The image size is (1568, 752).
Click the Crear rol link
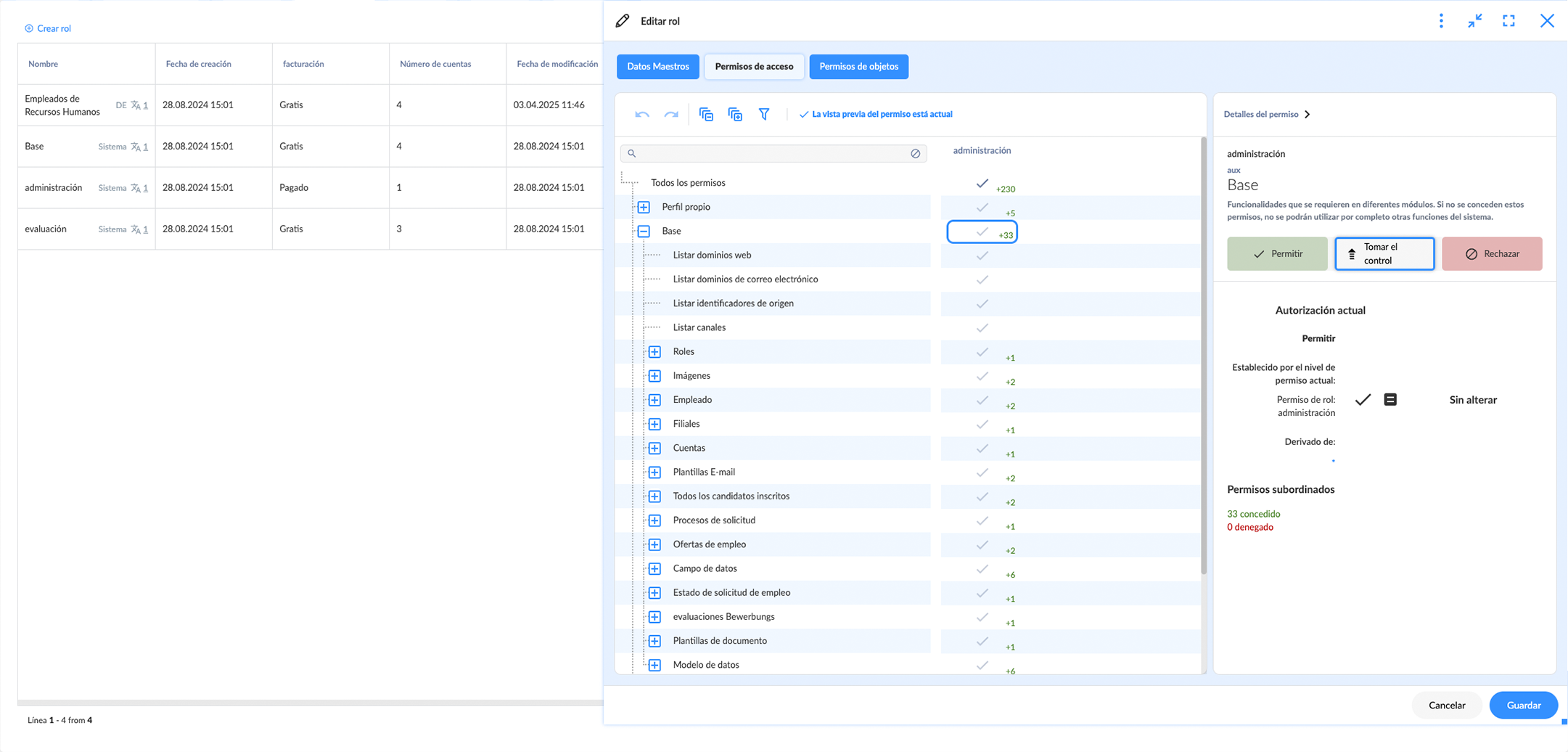(x=48, y=28)
